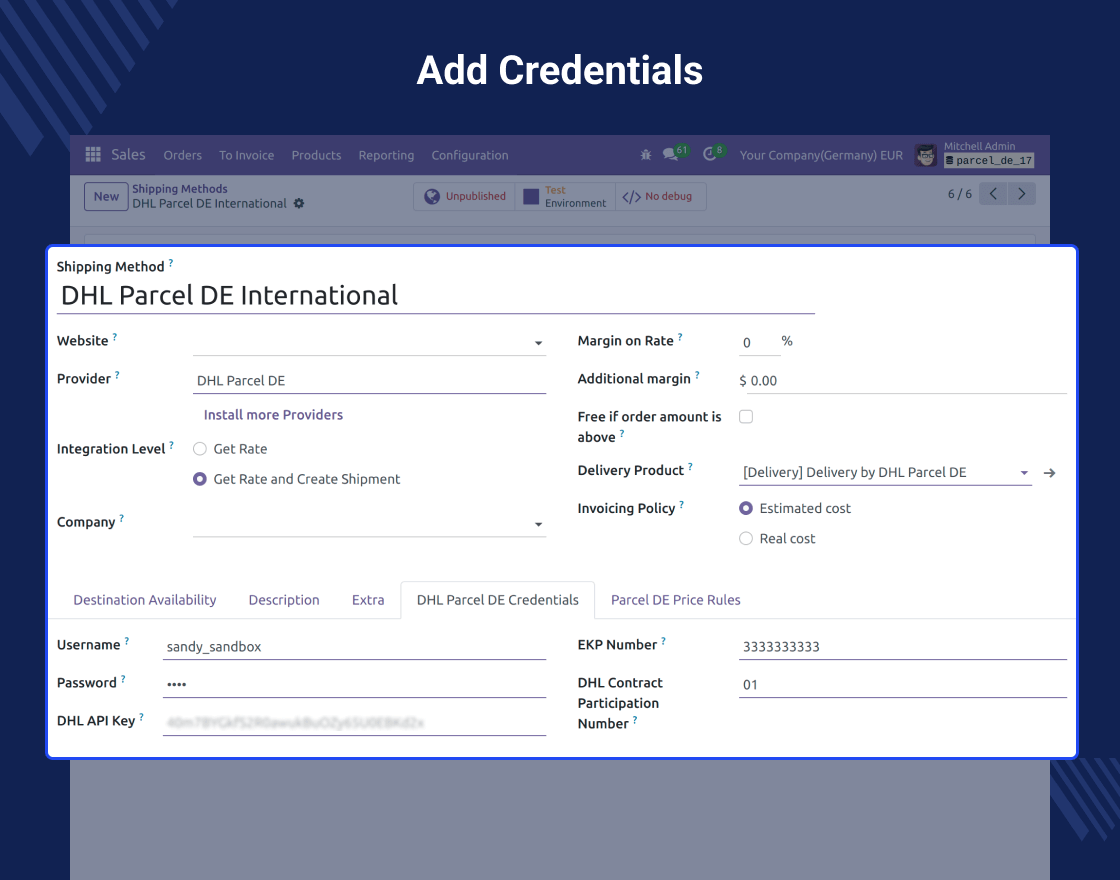The height and width of the screenshot is (880, 1120).
Task: Open the To Invoice menu
Action: (246, 155)
